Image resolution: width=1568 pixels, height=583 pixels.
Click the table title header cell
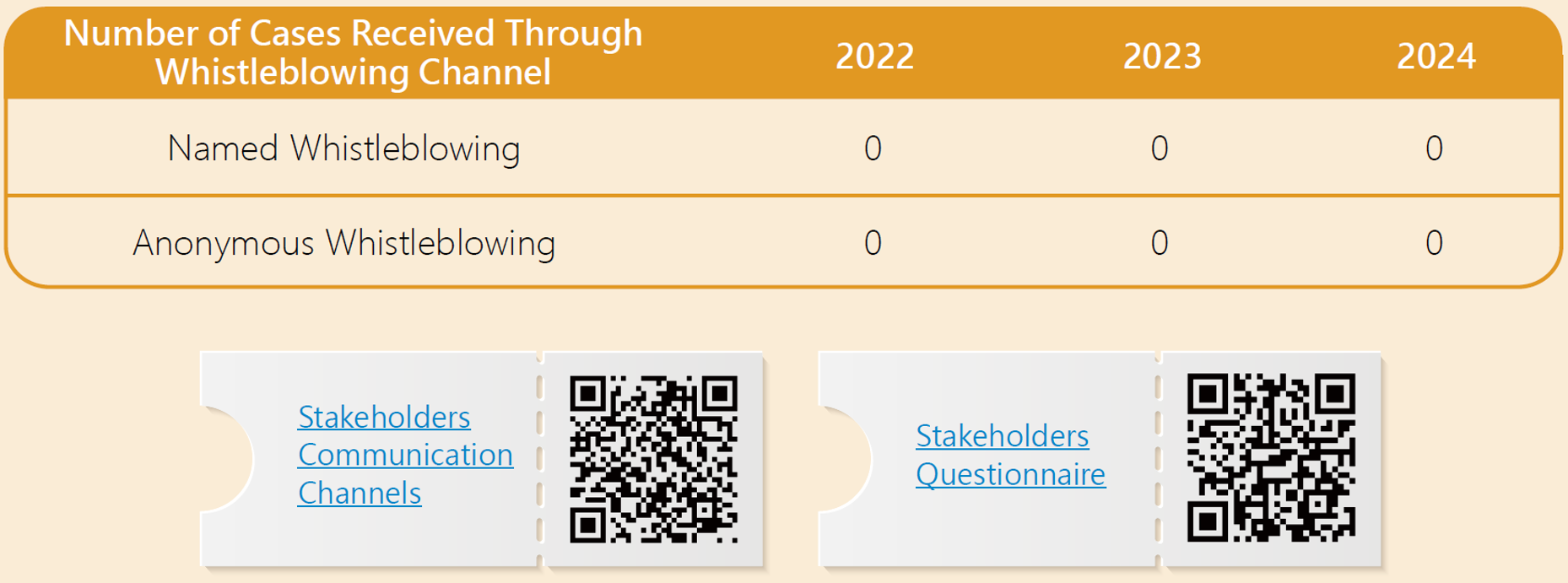(x=353, y=52)
